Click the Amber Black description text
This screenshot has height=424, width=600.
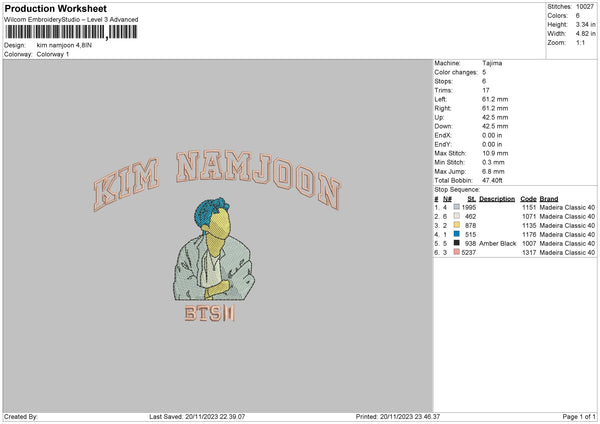[497, 243]
